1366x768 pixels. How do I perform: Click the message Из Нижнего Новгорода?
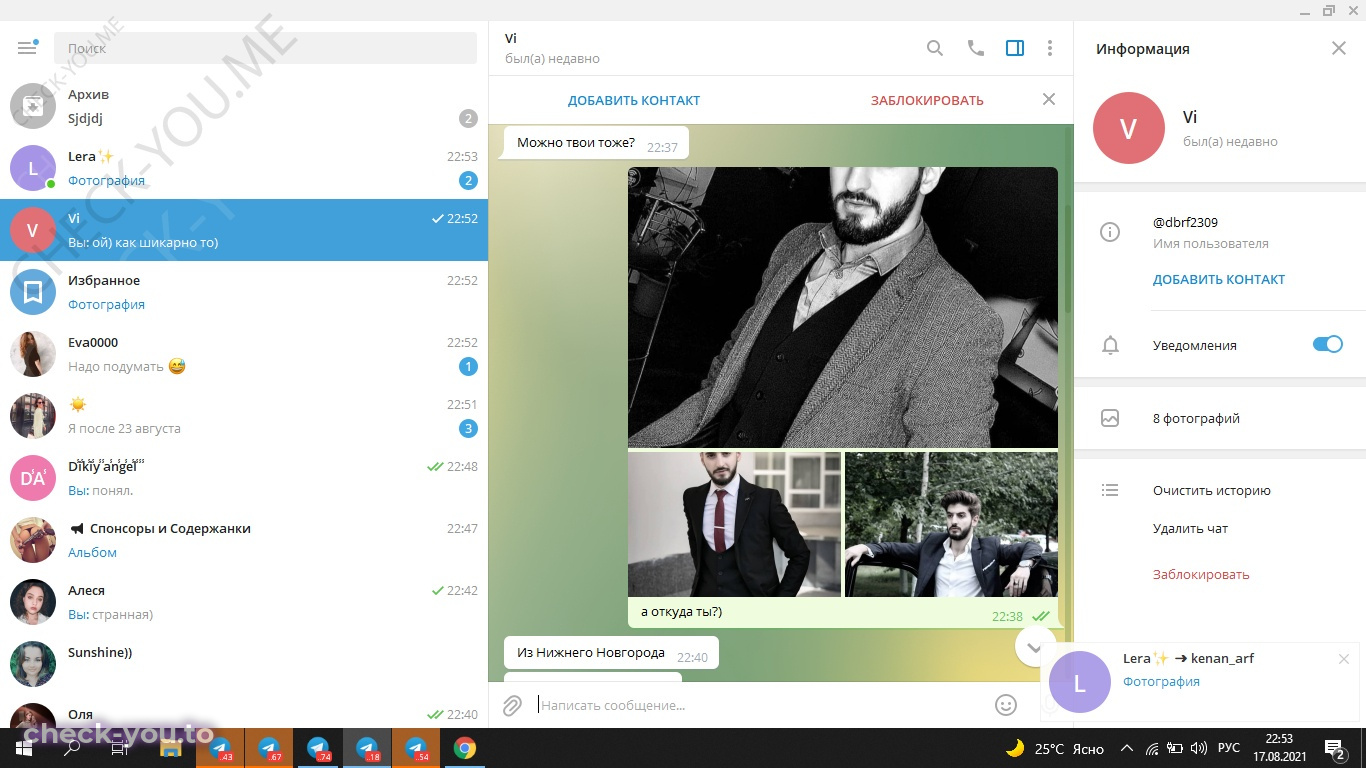[611, 653]
